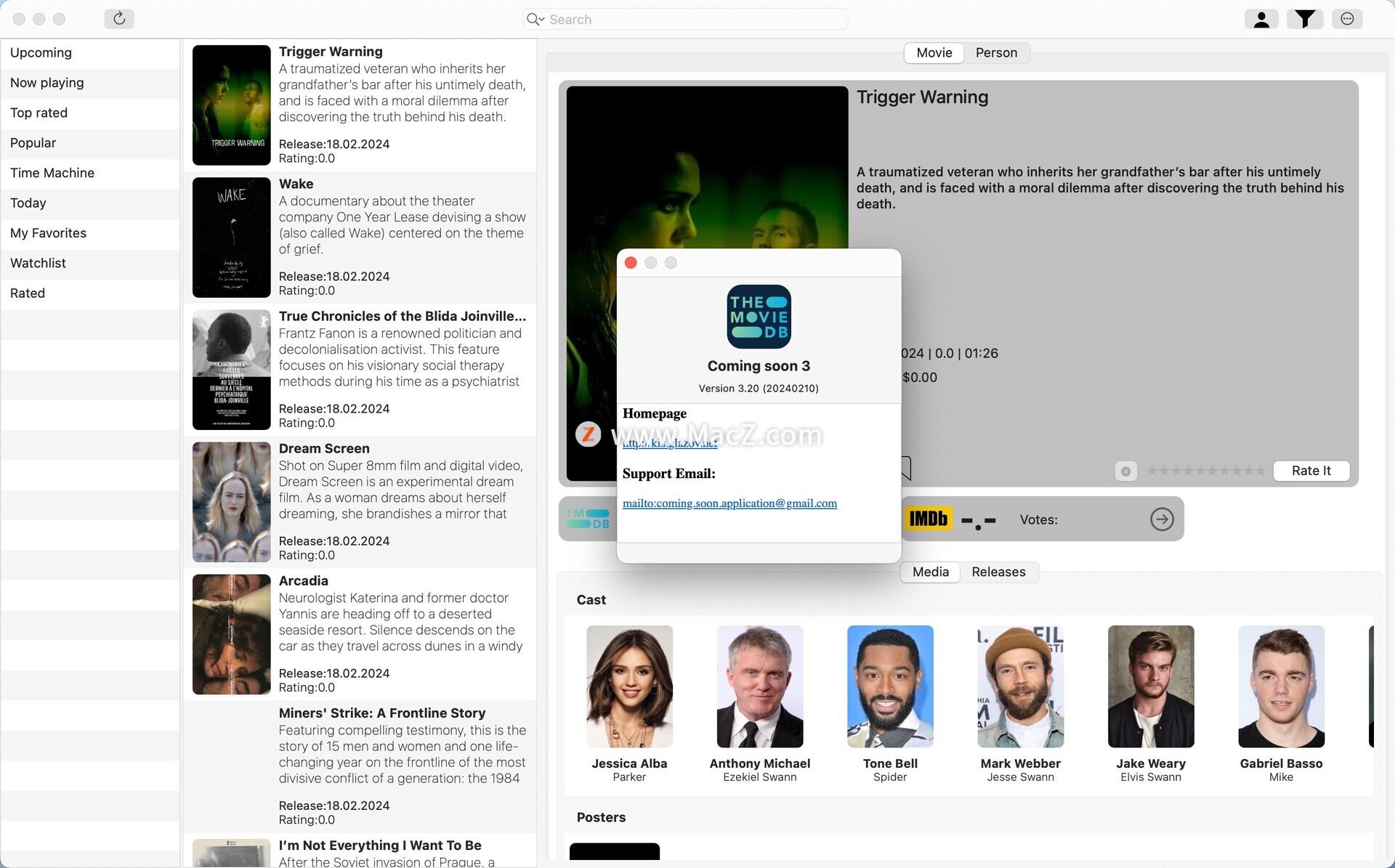Open Tone Bell cast photo
Image resolution: width=1395 pixels, height=868 pixels.
[890, 686]
